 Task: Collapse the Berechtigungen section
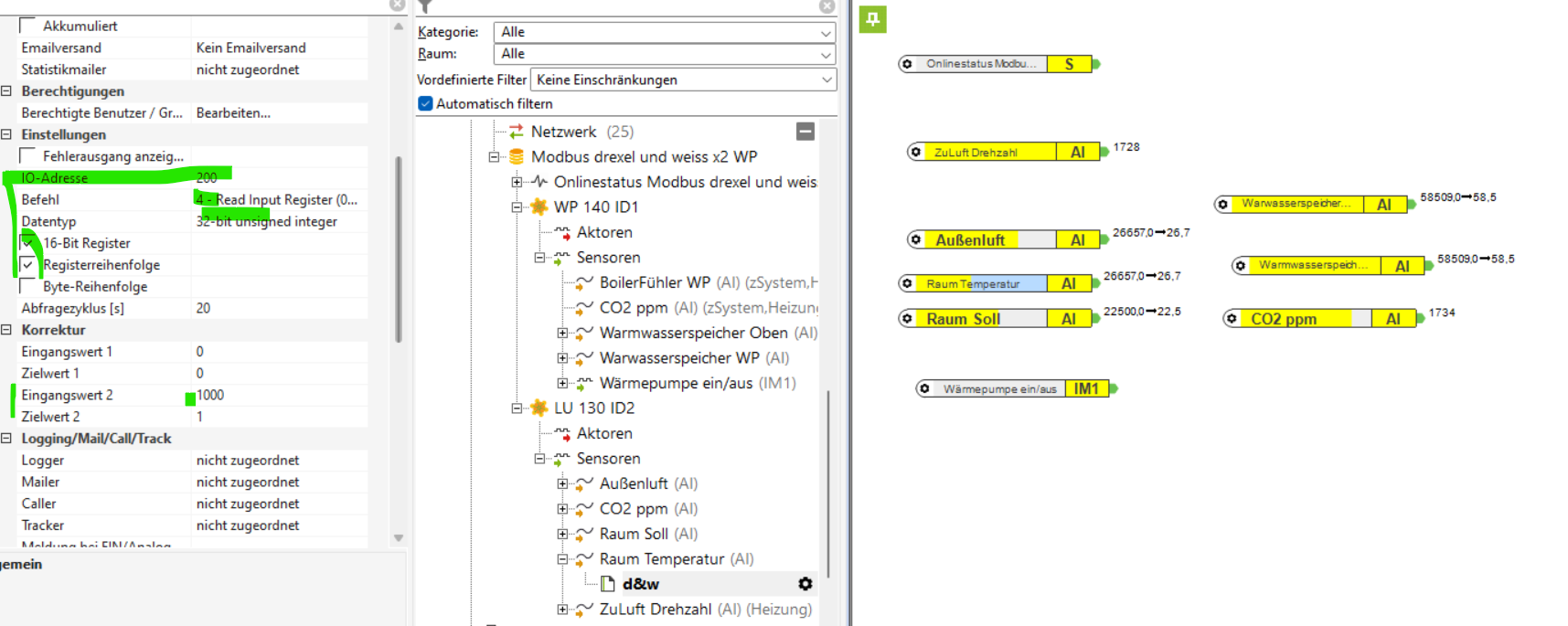(x=6, y=91)
